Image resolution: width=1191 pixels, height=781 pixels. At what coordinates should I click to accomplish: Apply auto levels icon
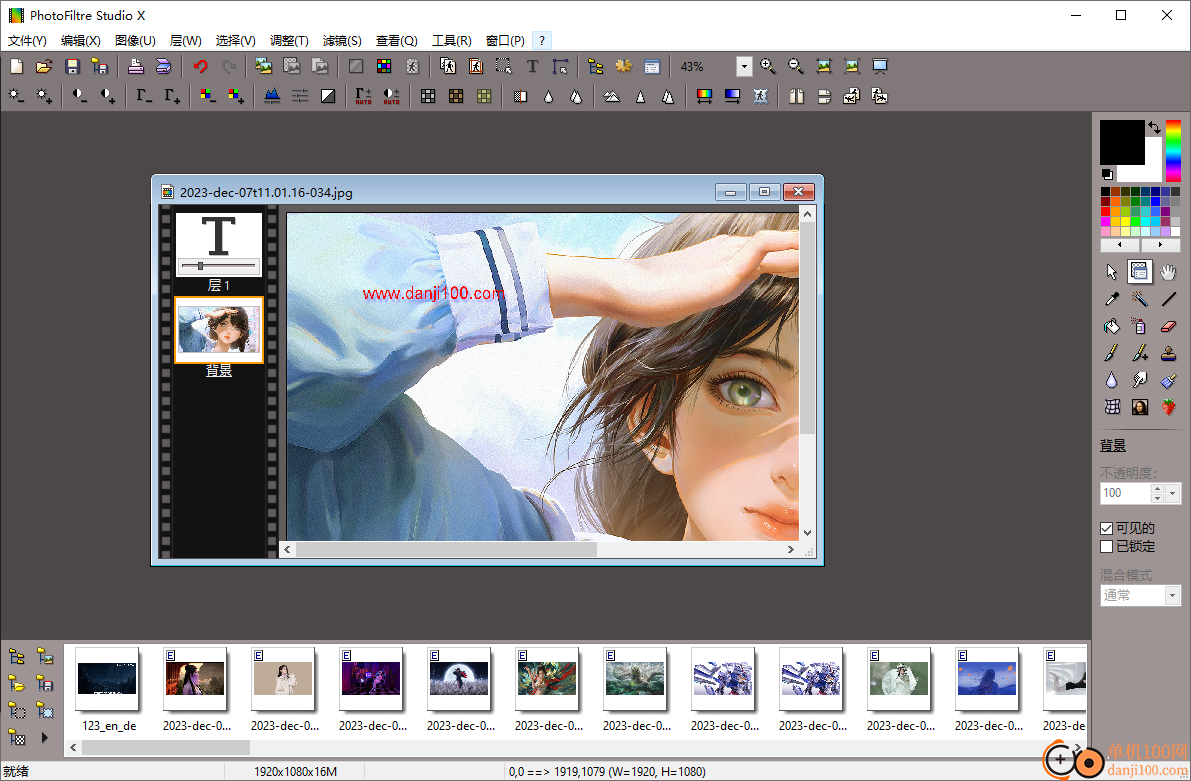(363, 96)
